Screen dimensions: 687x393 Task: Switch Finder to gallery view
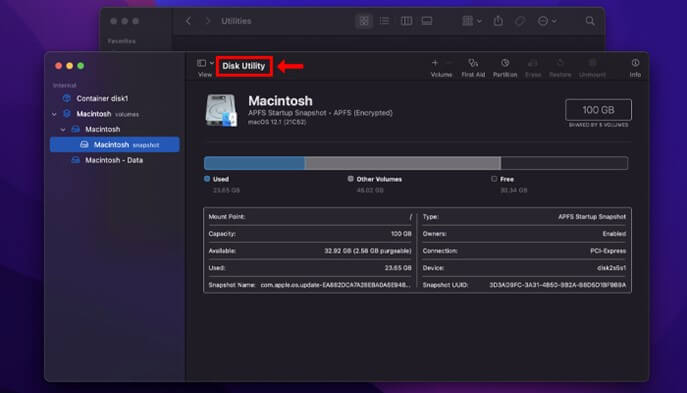click(x=427, y=21)
